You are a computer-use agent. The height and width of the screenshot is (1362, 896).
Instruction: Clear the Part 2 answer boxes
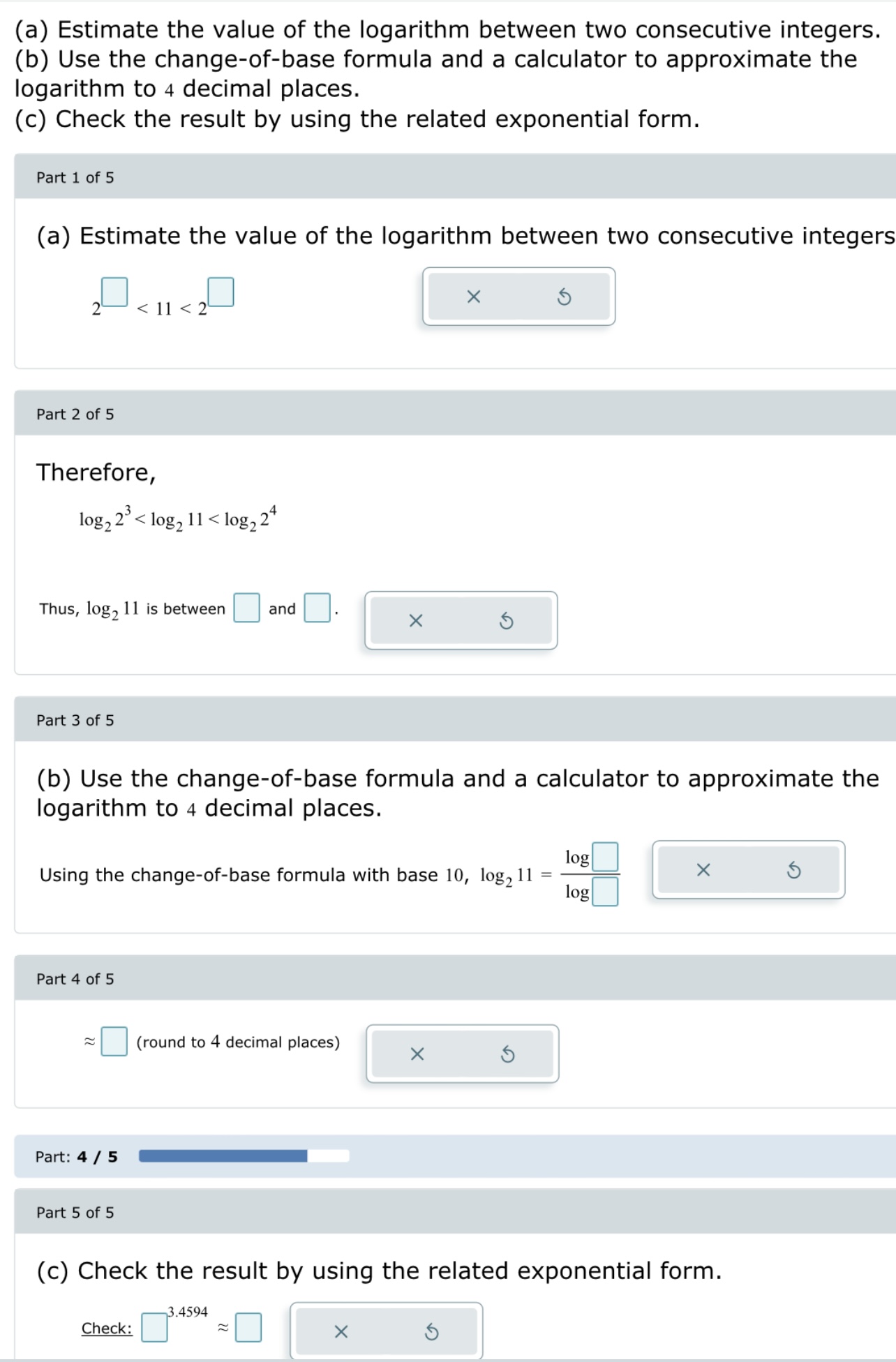[x=415, y=620]
